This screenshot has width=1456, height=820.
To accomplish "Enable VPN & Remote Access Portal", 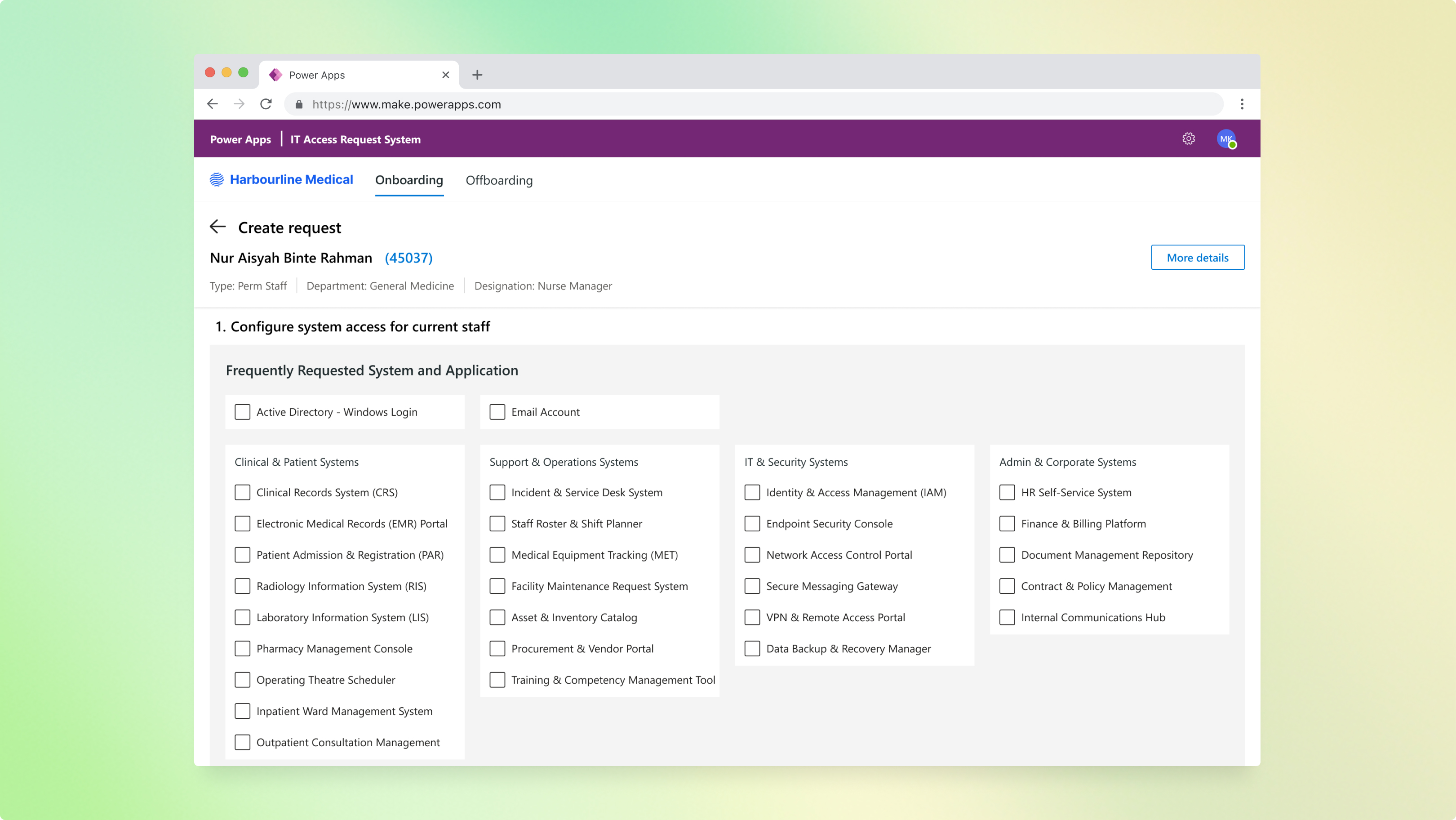I will tap(752, 617).
